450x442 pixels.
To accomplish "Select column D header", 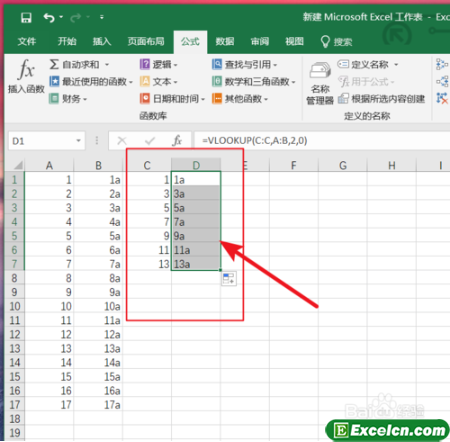I will (x=196, y=165).
